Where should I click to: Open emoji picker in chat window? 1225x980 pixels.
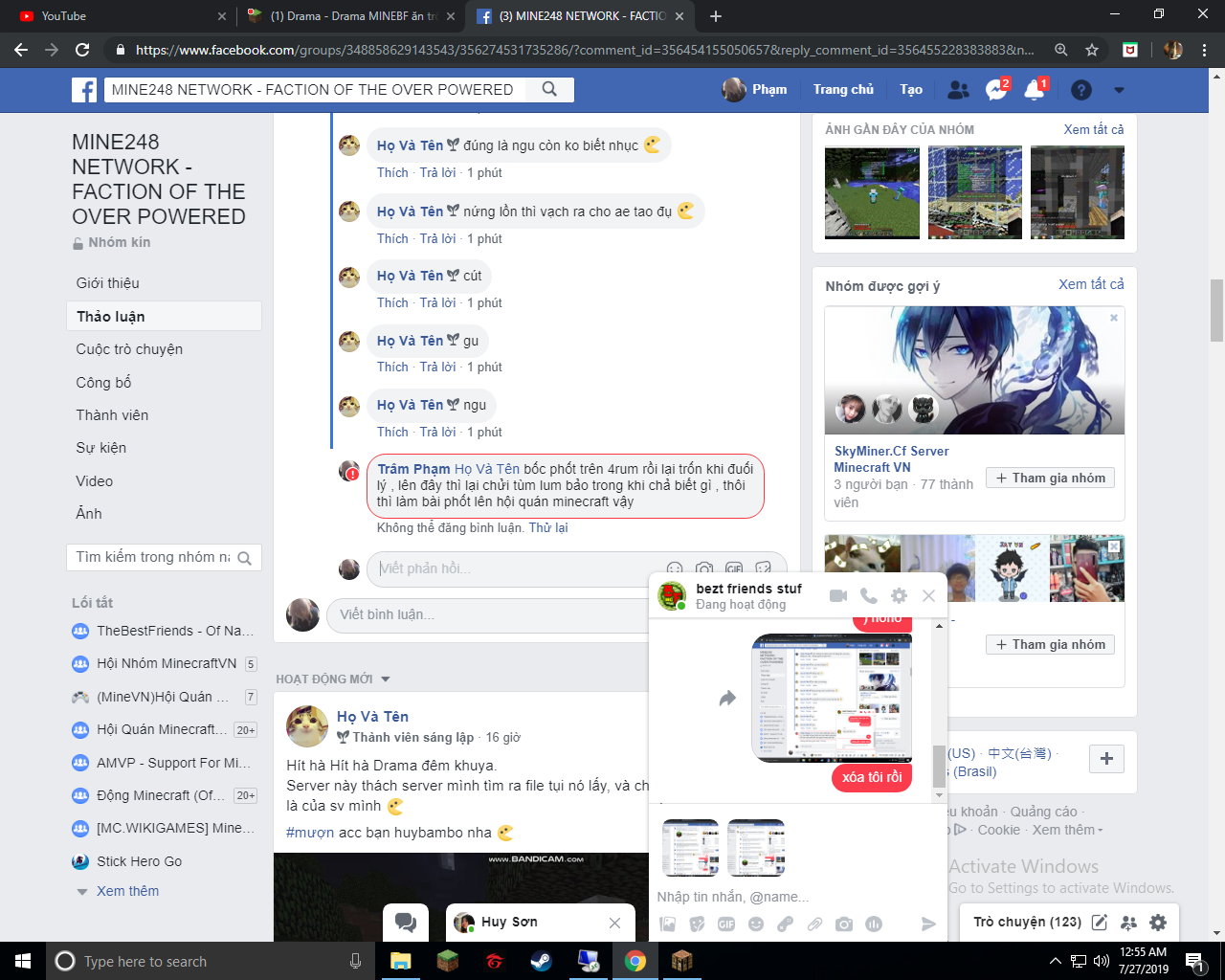pos(756,924)
